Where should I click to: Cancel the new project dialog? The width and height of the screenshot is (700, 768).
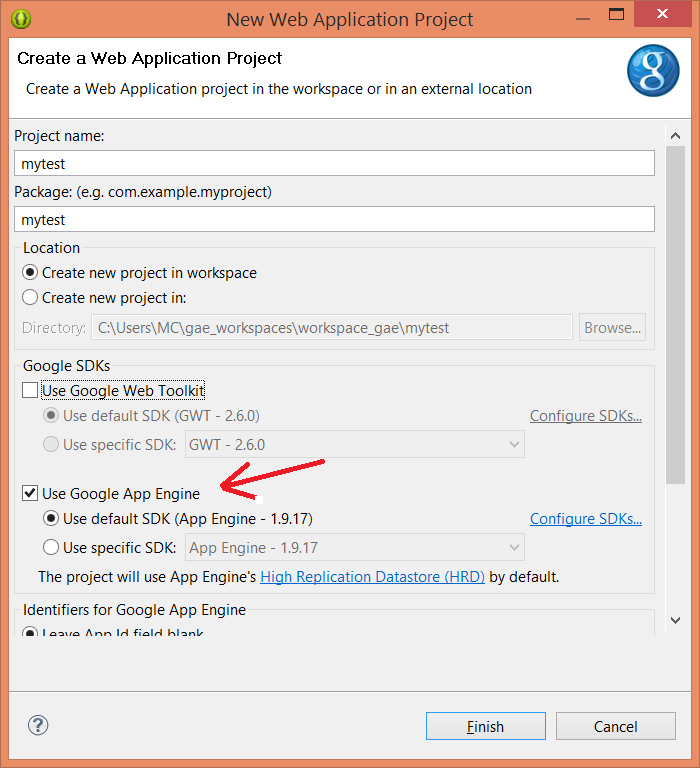pos(616,726)
